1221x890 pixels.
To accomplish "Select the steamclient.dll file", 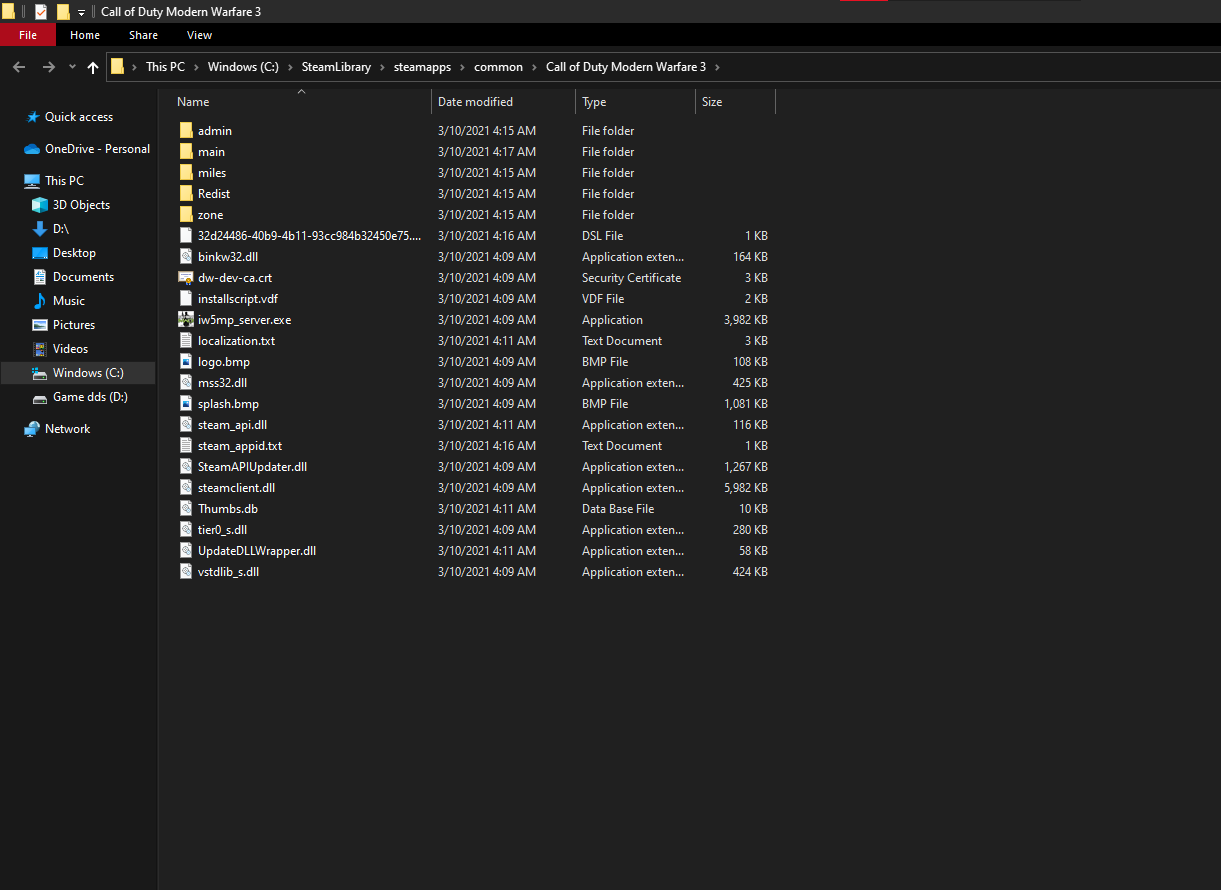I will coord(236,488).
